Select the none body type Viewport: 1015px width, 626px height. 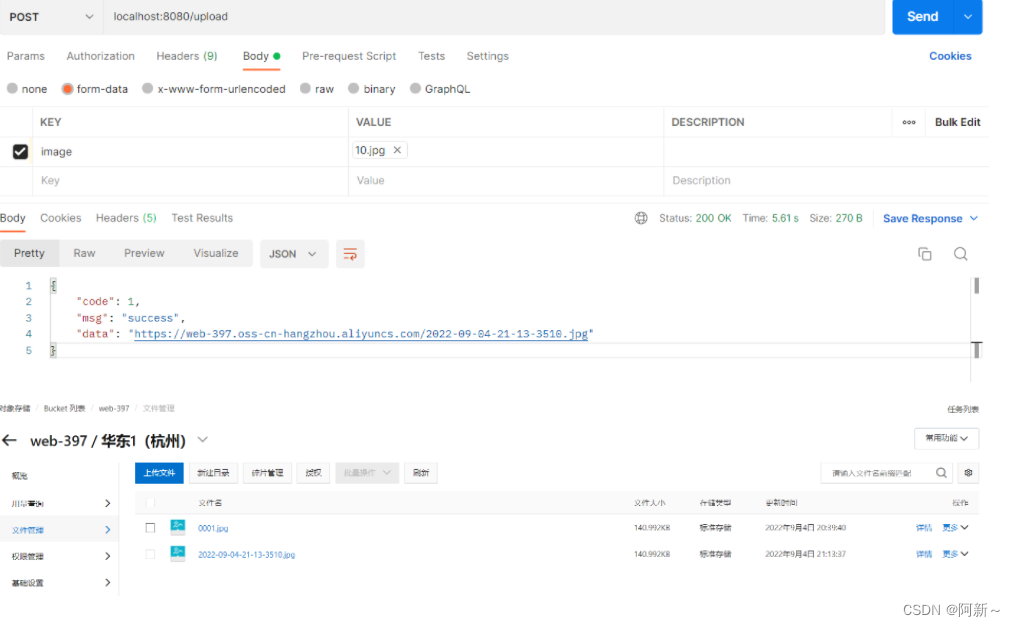click(x=12, y=89)
